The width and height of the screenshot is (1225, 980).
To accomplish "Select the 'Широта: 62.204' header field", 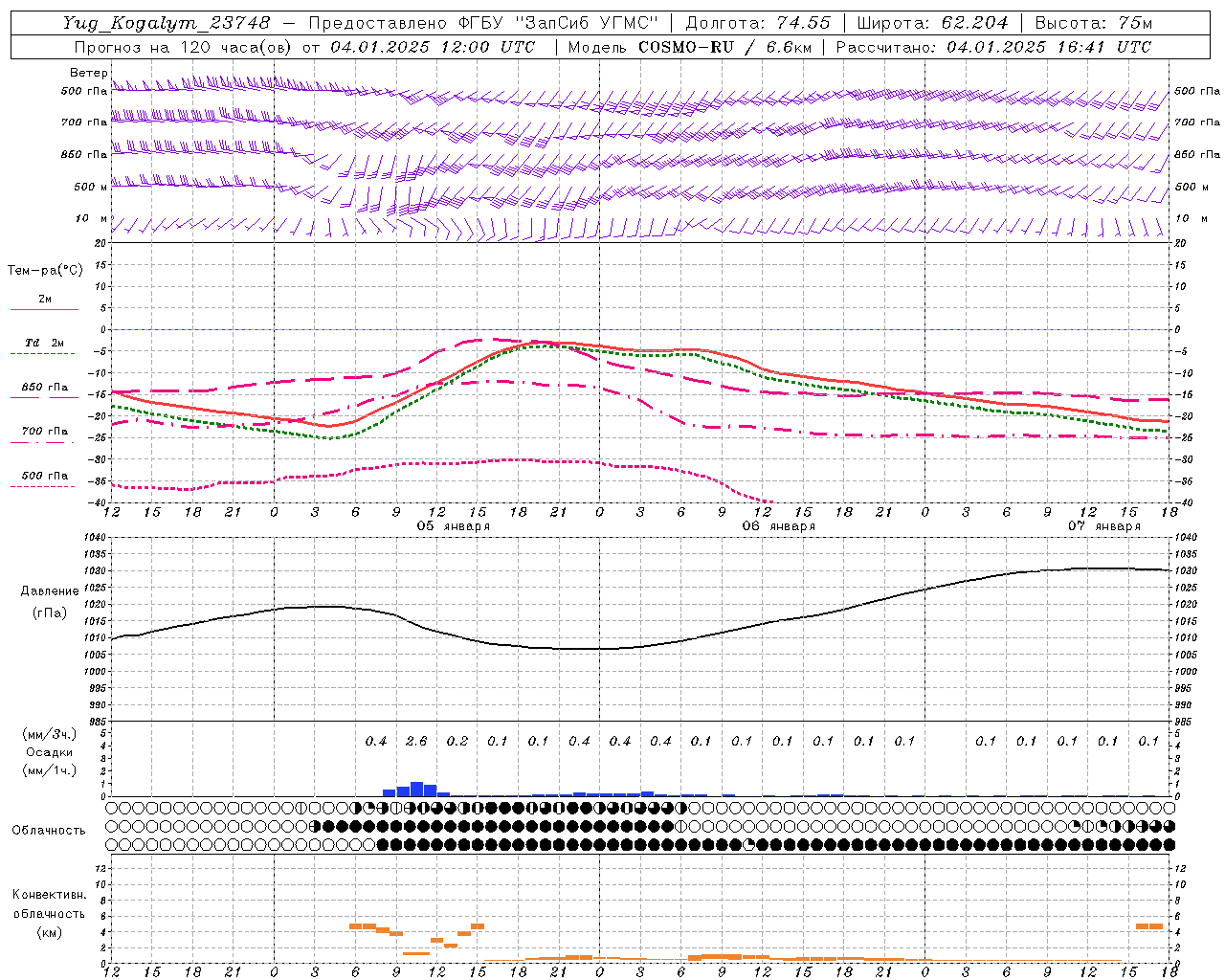I will tap(932, 23).
